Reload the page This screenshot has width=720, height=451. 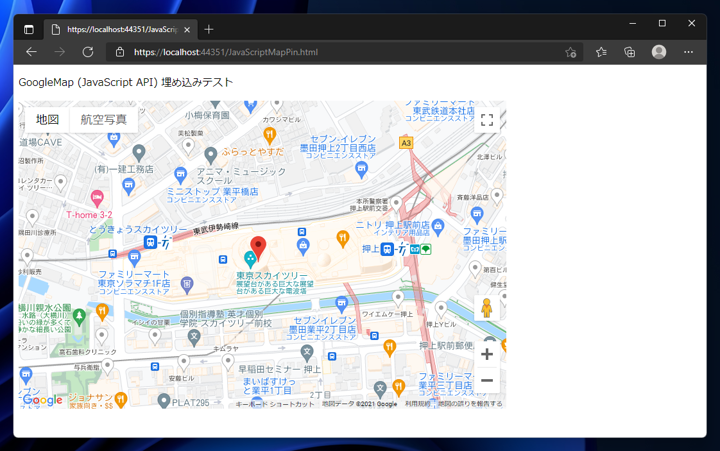click(88, 52)
